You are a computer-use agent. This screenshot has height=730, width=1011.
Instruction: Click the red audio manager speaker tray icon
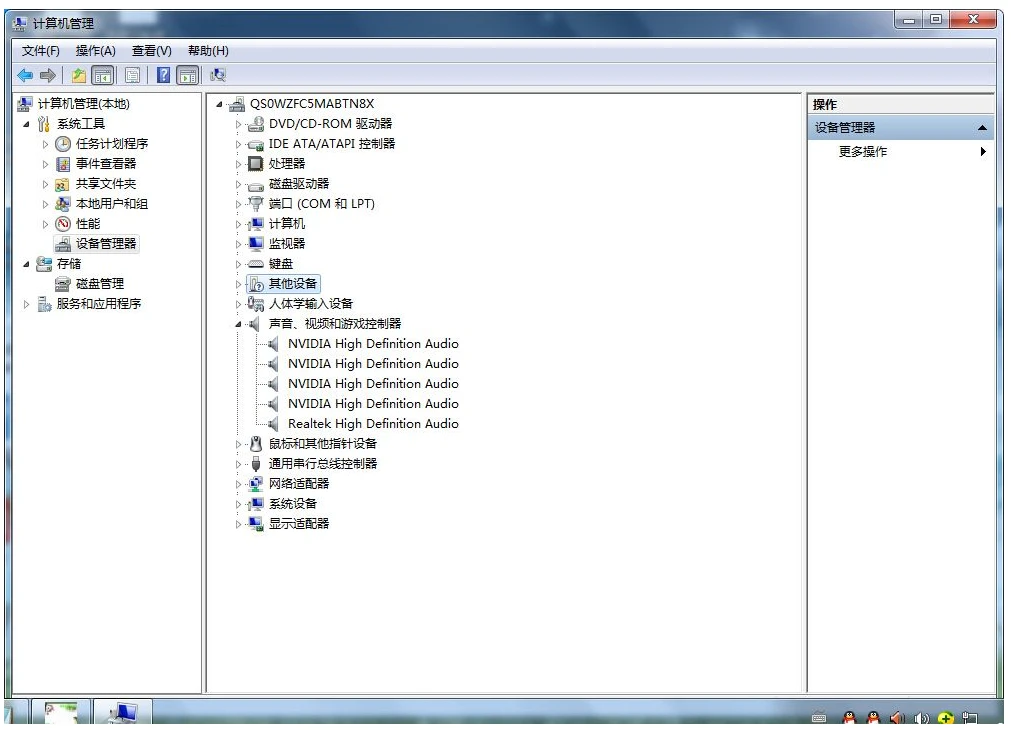tap(897, 717)
